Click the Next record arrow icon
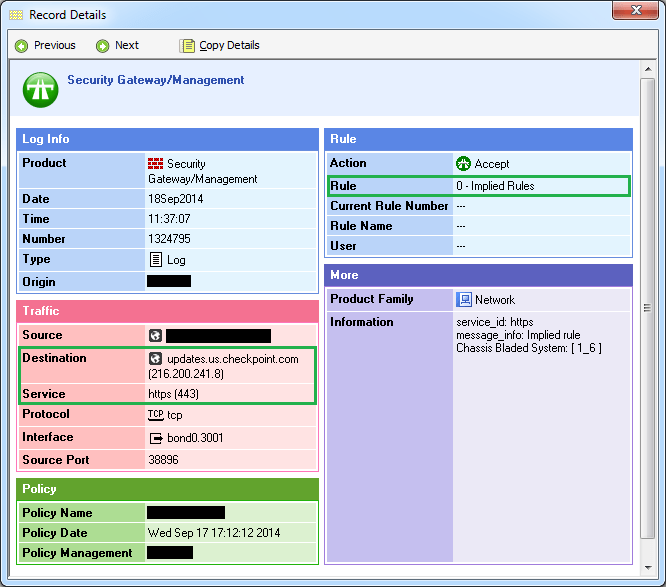Screen dimensions: 666x587 tap(102, 46)
